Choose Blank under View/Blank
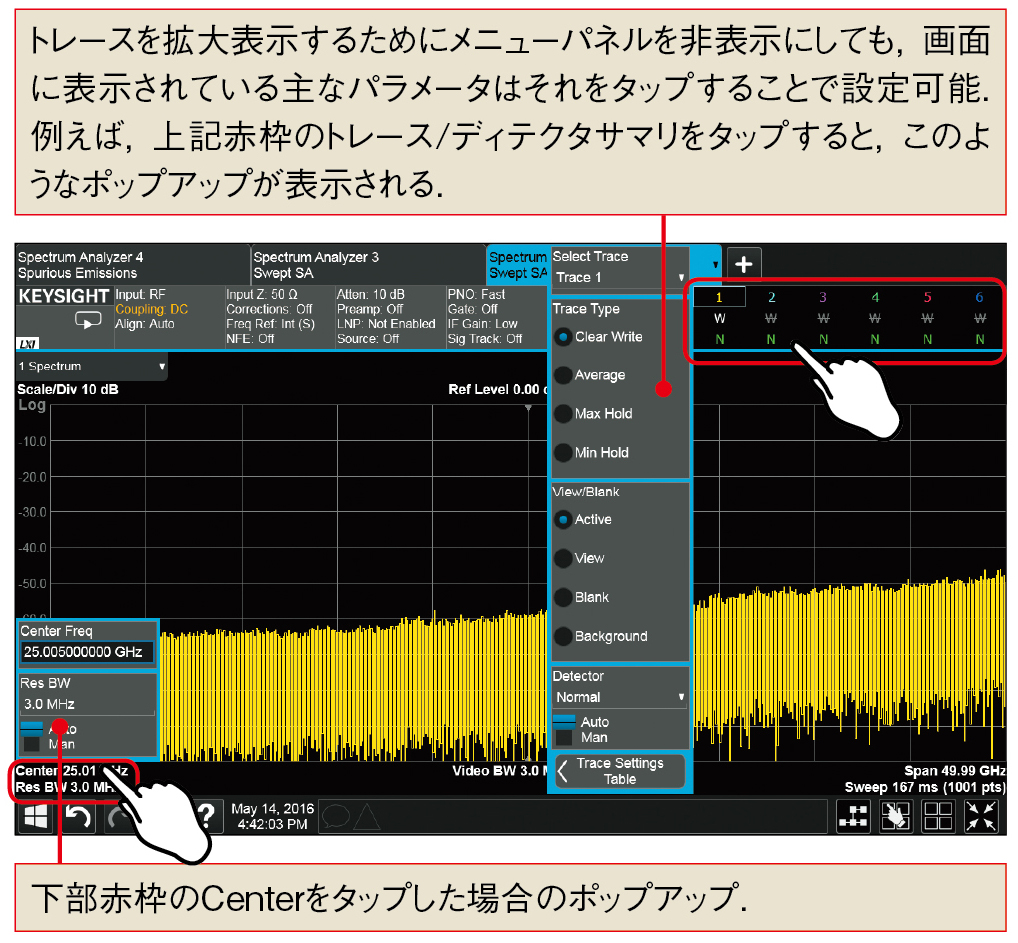Viewport: 1018px width, 943px height. [x=582, y=597]
